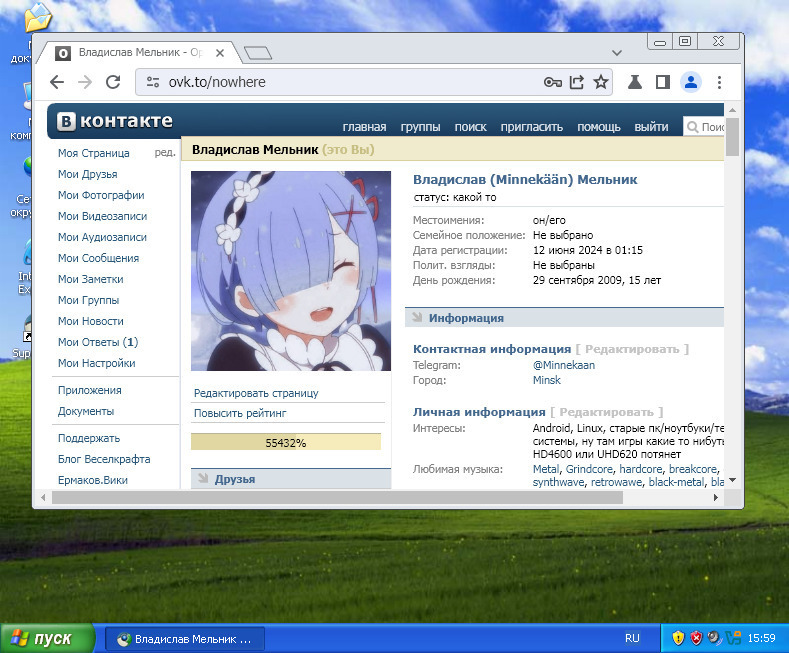This screenshot has width=789, height=653.
Task: Open a new tab with the tab button
Action: (x=258, y=53)
